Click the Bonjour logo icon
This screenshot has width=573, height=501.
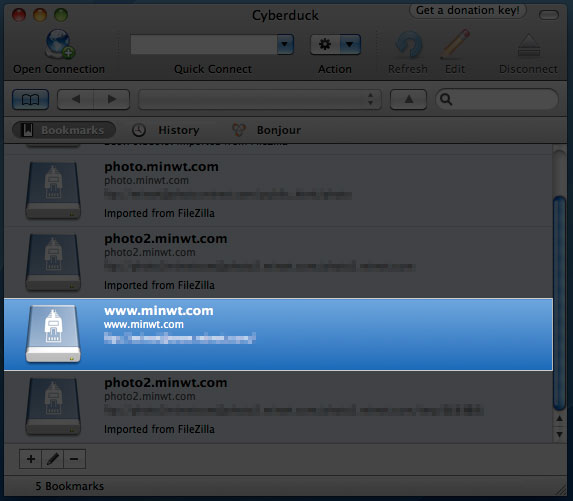pyautogui.click(x=239, y=130)
